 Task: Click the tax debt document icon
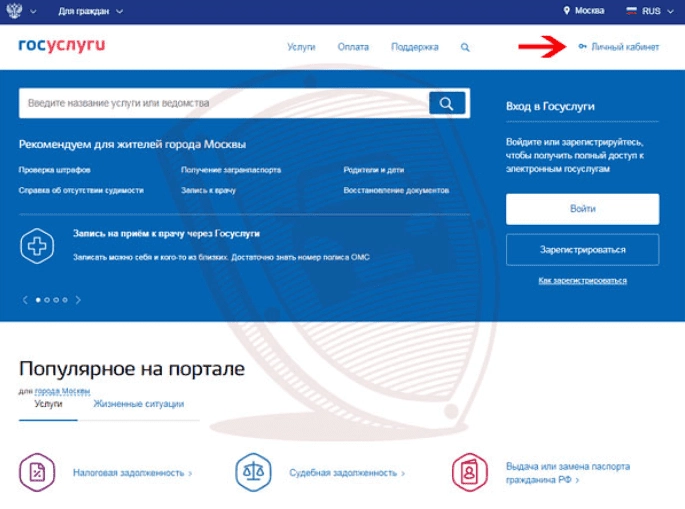(x=37, y=472)
